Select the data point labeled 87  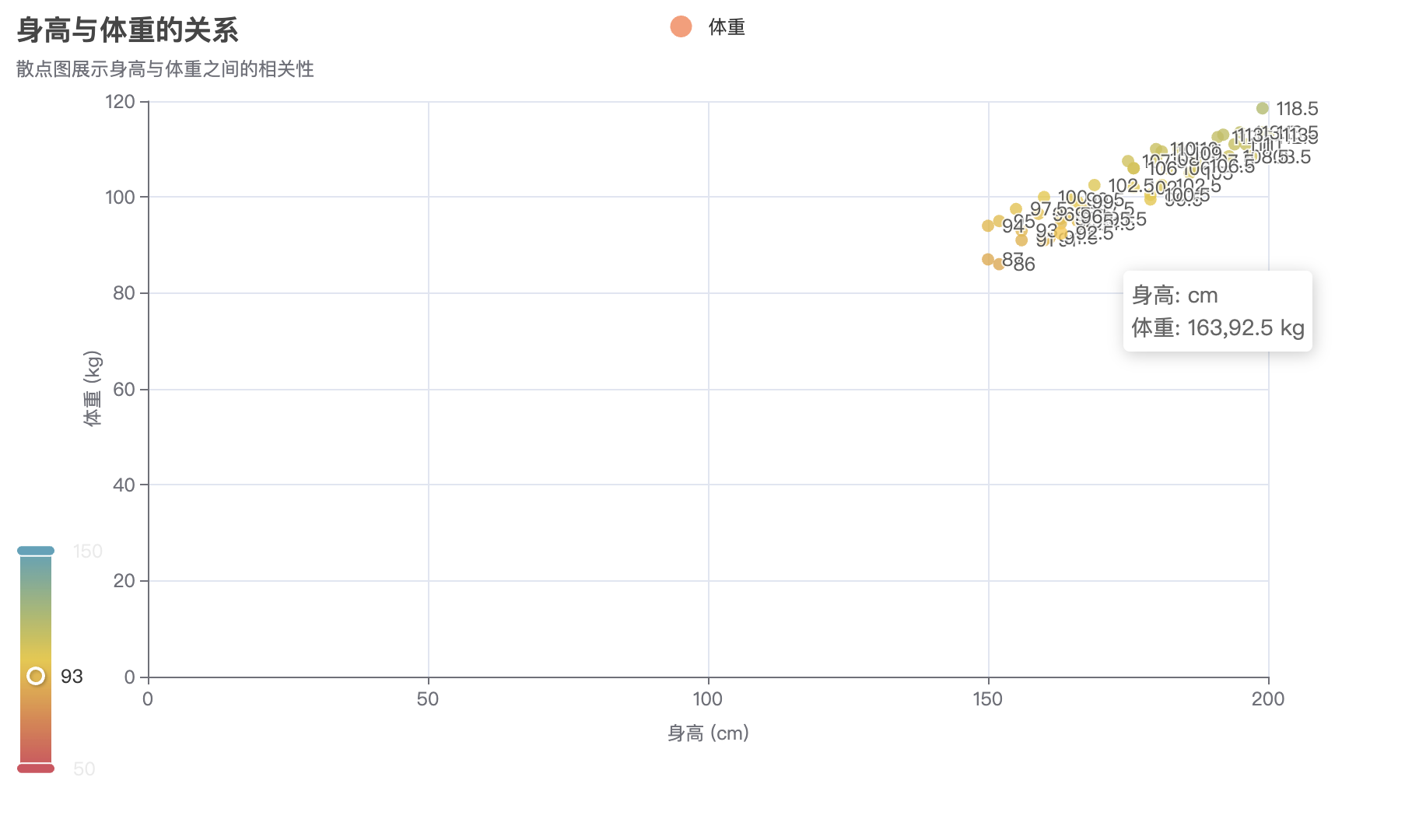(x=988, y=259)
